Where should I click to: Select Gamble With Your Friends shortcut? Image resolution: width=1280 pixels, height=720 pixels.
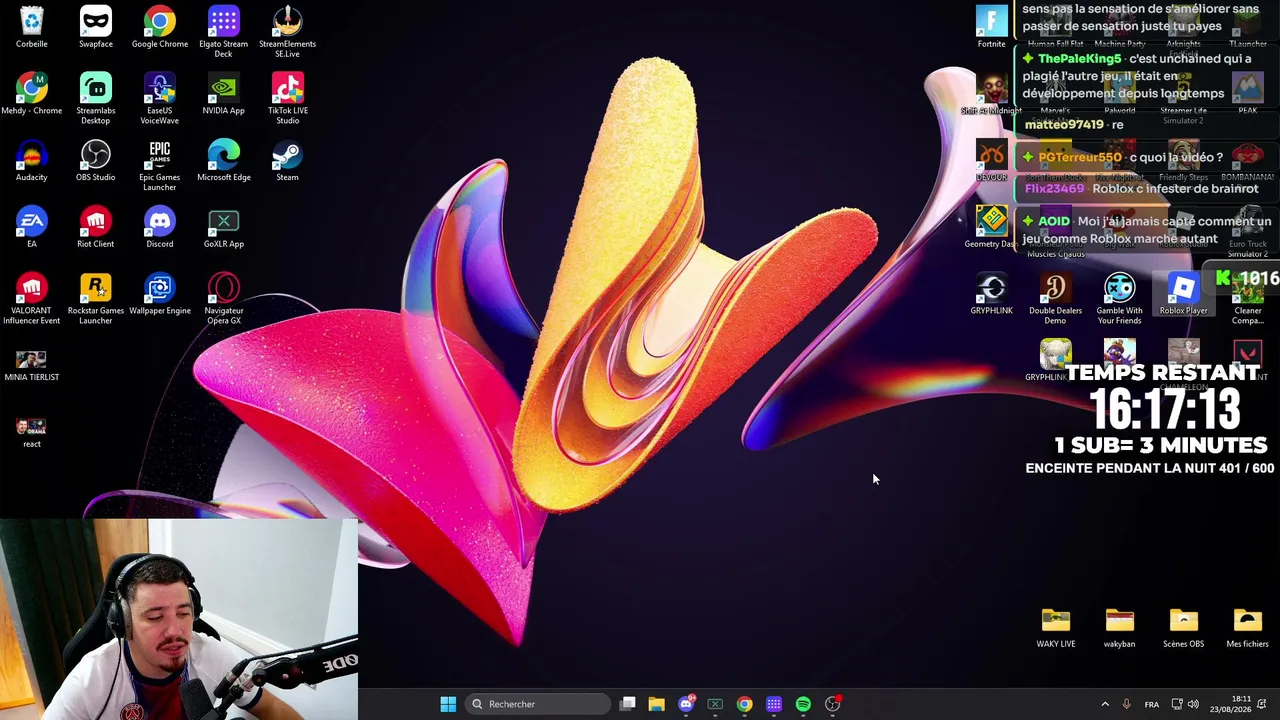click(x=1120, y=298)
